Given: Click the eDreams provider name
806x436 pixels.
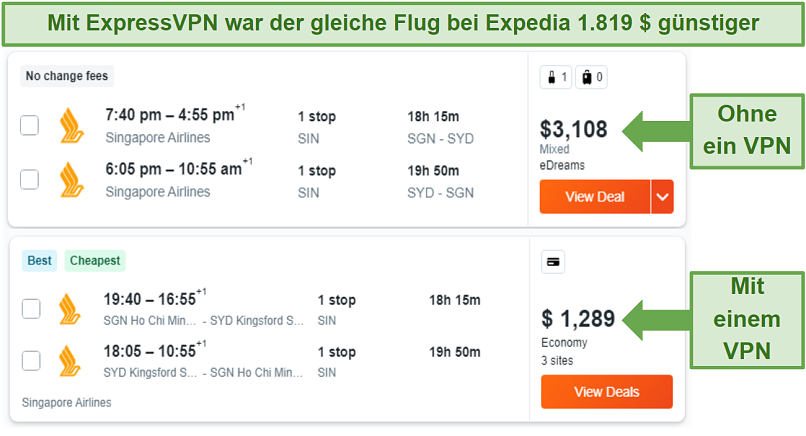Looking at the screenshot, I should (562, 166).
